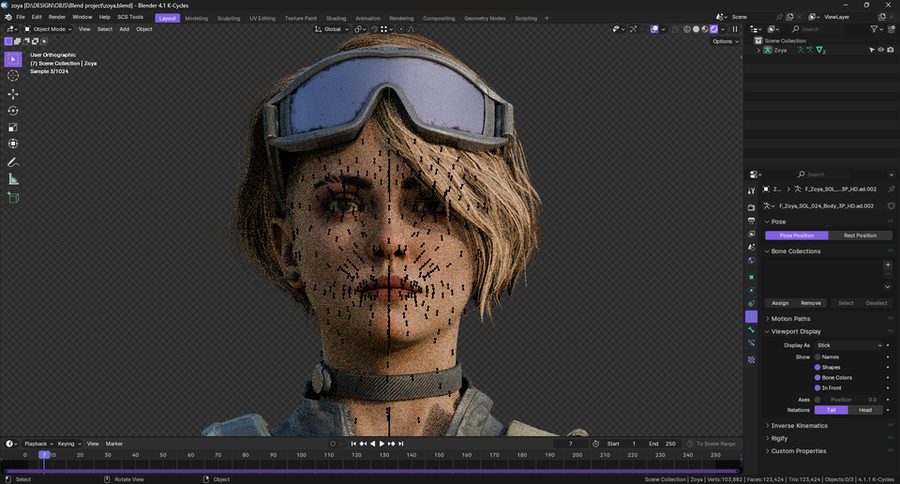Enable the Names display checkbox
Viewport: 900px width, 484px height.
(817, 356)
